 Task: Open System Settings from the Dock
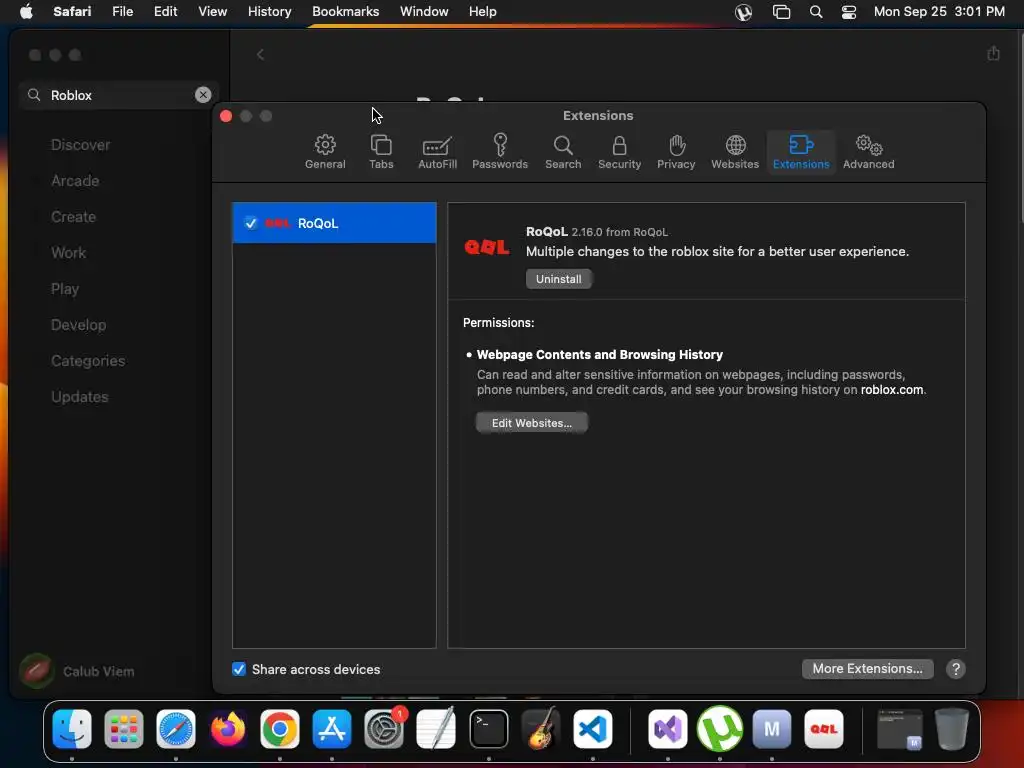(384, 729)
